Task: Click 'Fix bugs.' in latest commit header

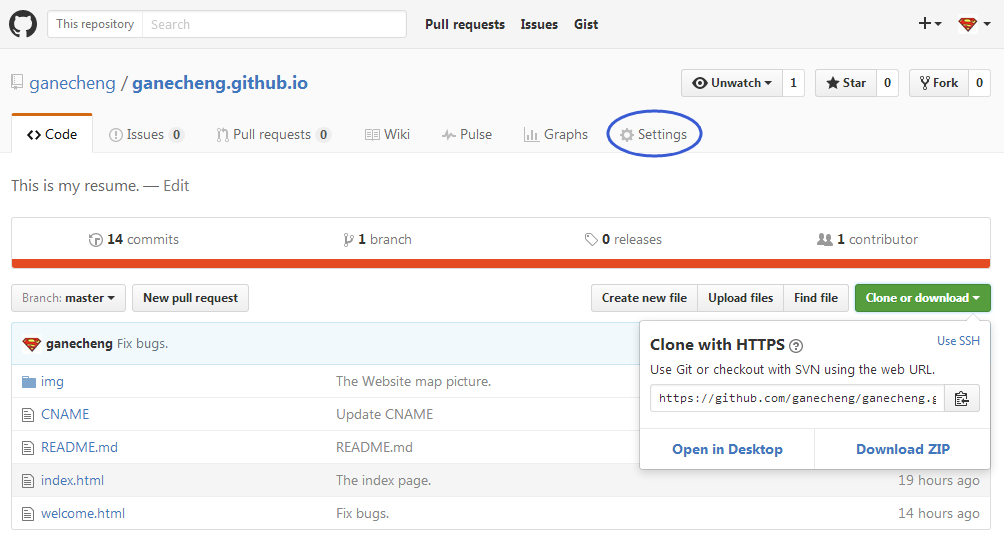Action: (x=142, y=344)
